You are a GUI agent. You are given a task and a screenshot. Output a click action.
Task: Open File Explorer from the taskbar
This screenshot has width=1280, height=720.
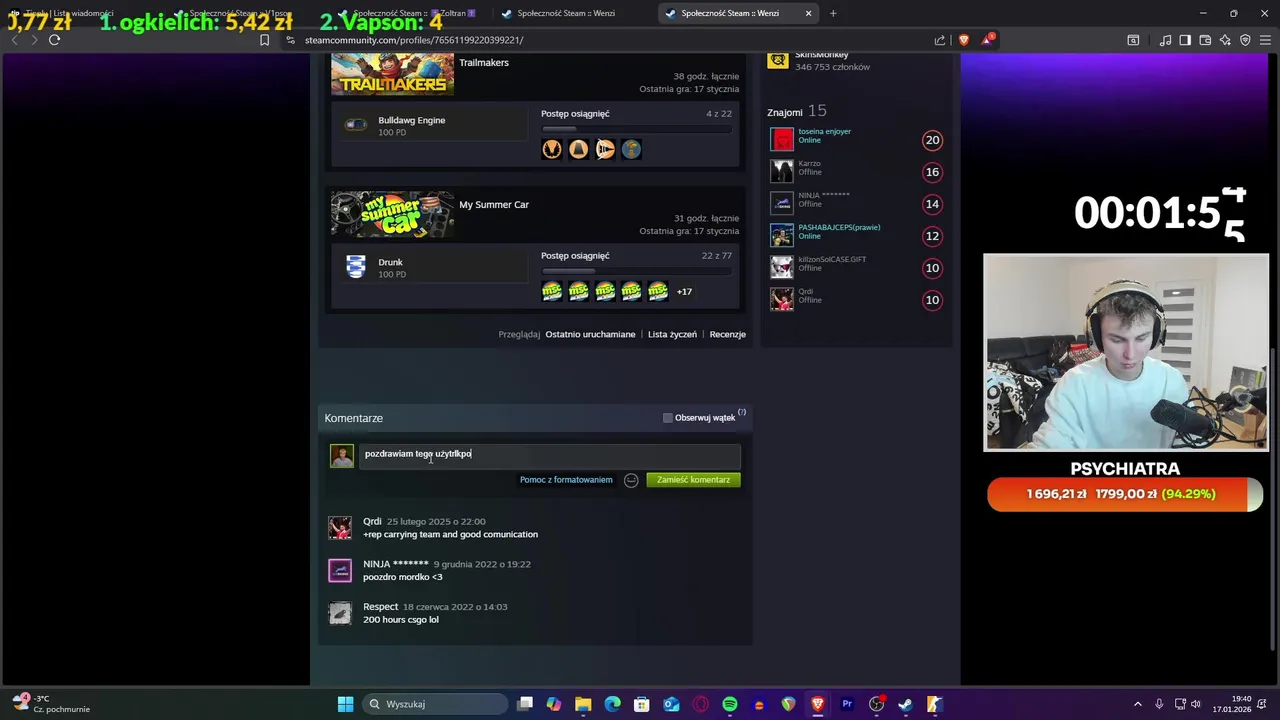(583, 704)
